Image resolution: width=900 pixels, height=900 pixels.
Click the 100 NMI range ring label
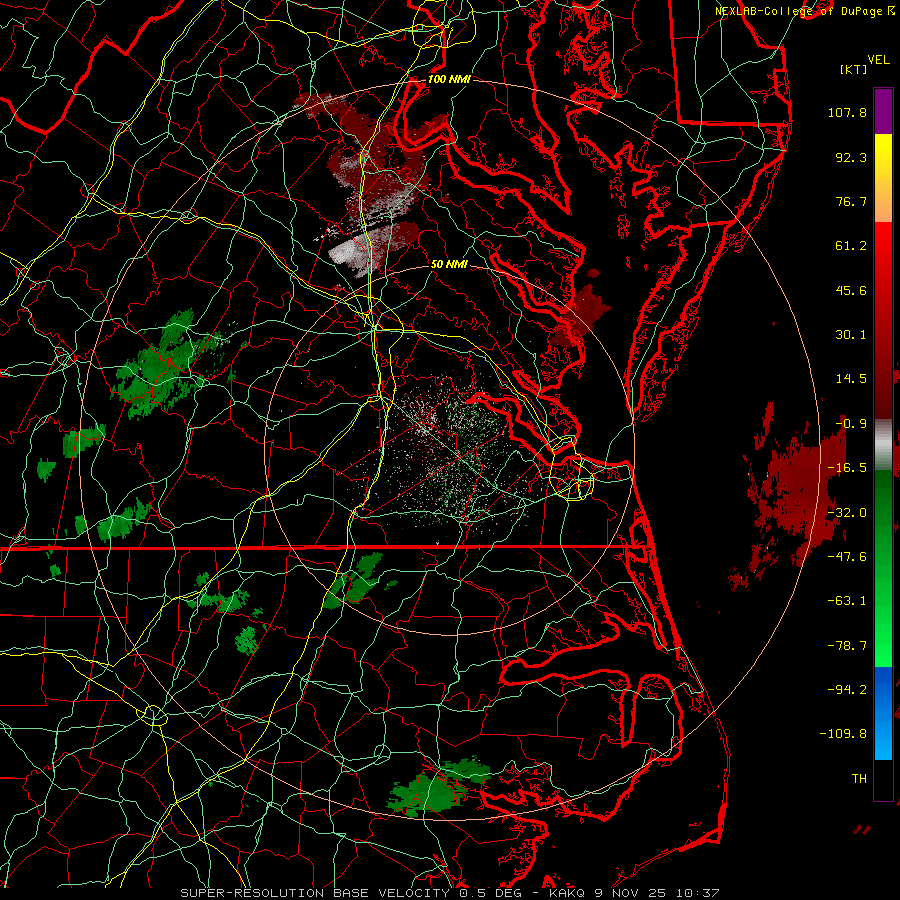click(x=449, y=79)
